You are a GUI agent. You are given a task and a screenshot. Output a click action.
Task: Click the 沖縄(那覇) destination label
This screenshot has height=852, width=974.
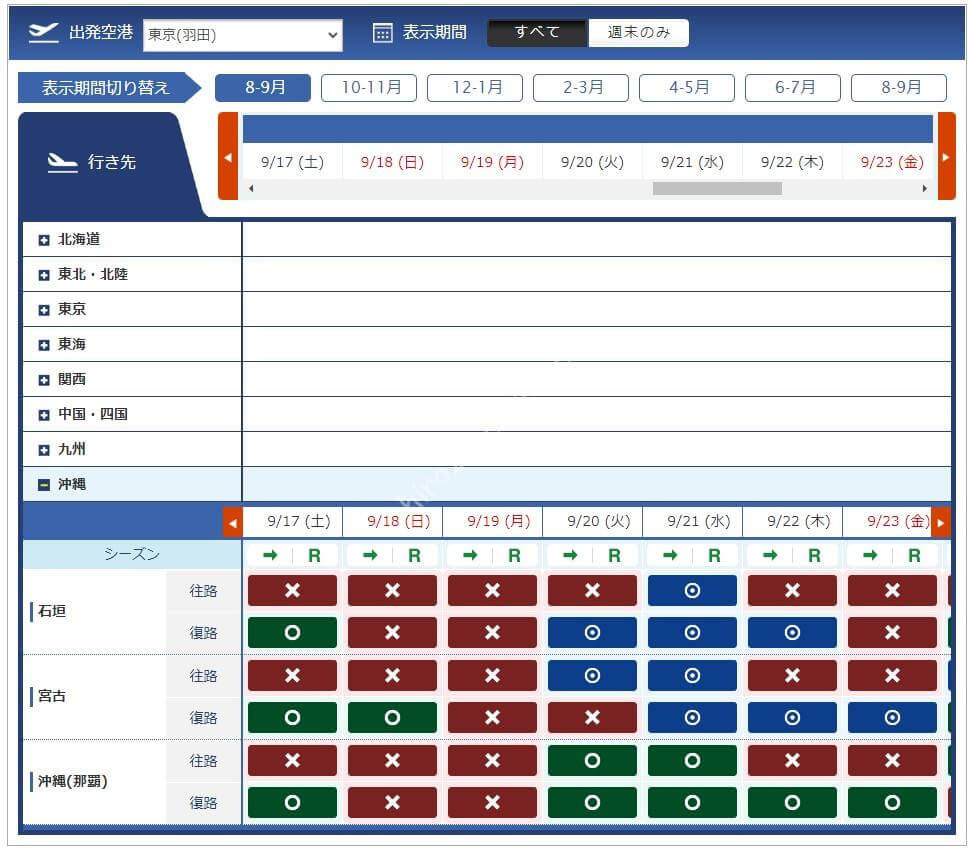tap(73, 781)
